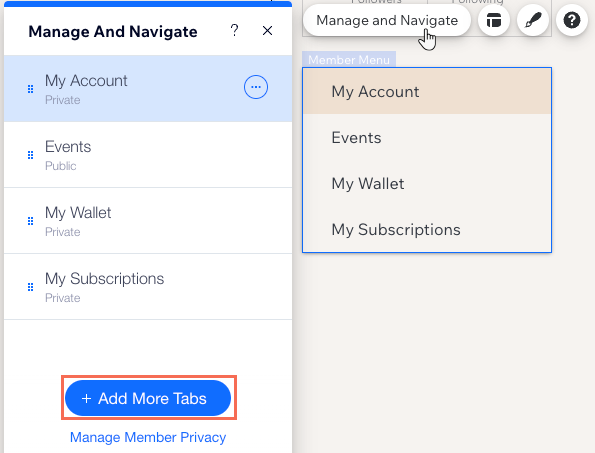Open the panel help question mark
This screenshot has height=453, width=595.
click(235, 30)
